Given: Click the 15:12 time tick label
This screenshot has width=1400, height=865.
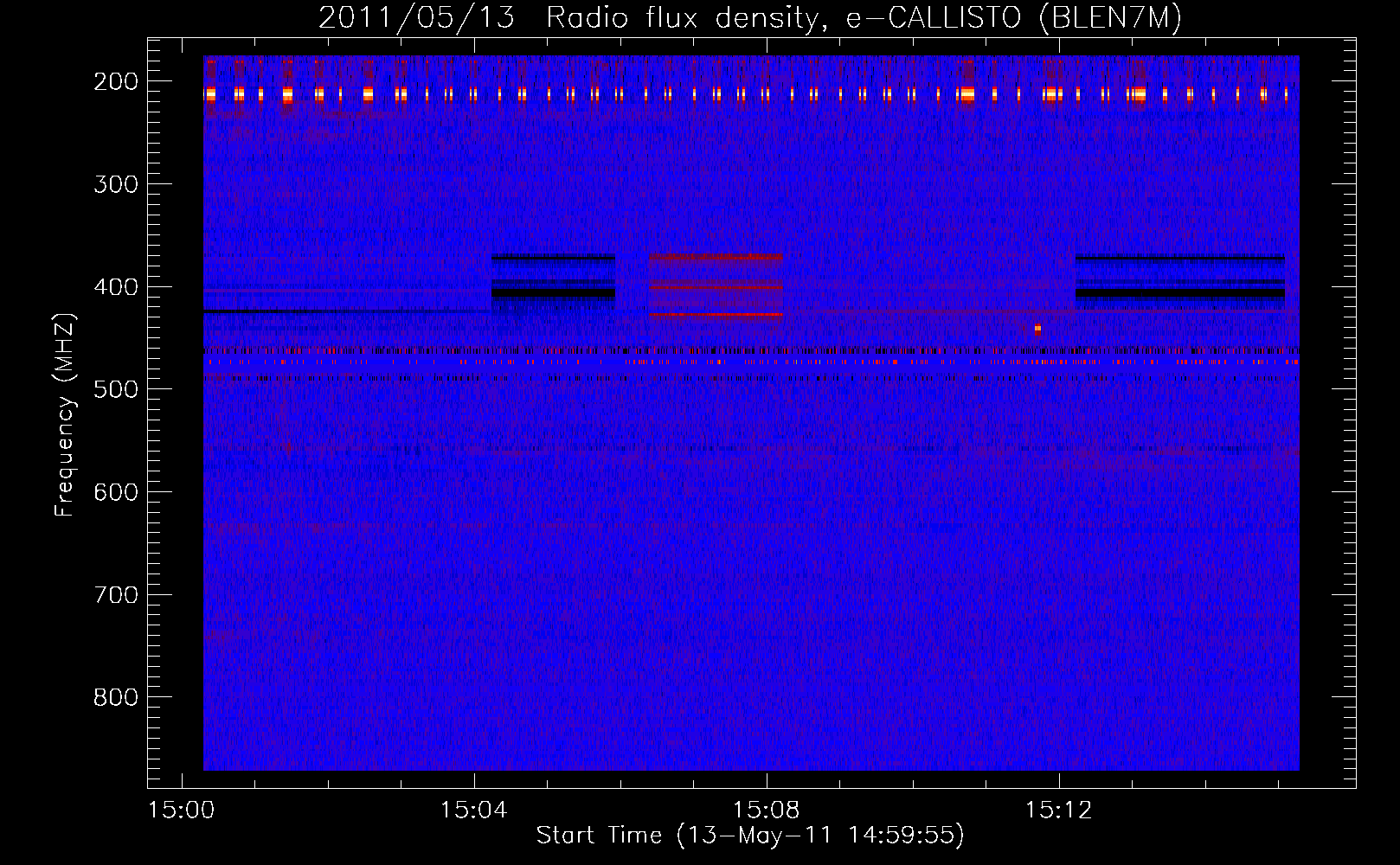Looking at the screenshot, I should tap(1058, 811).
